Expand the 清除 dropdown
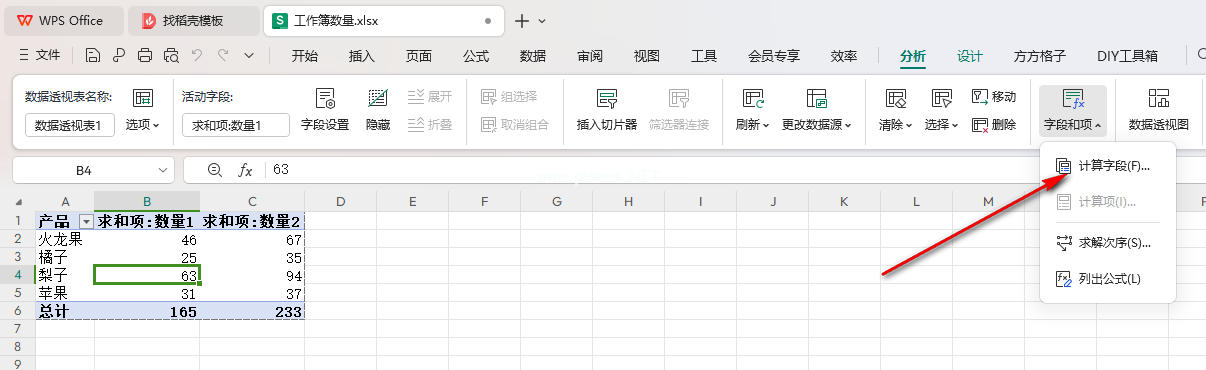The image size is (1206, 370). tap(896, 125)
